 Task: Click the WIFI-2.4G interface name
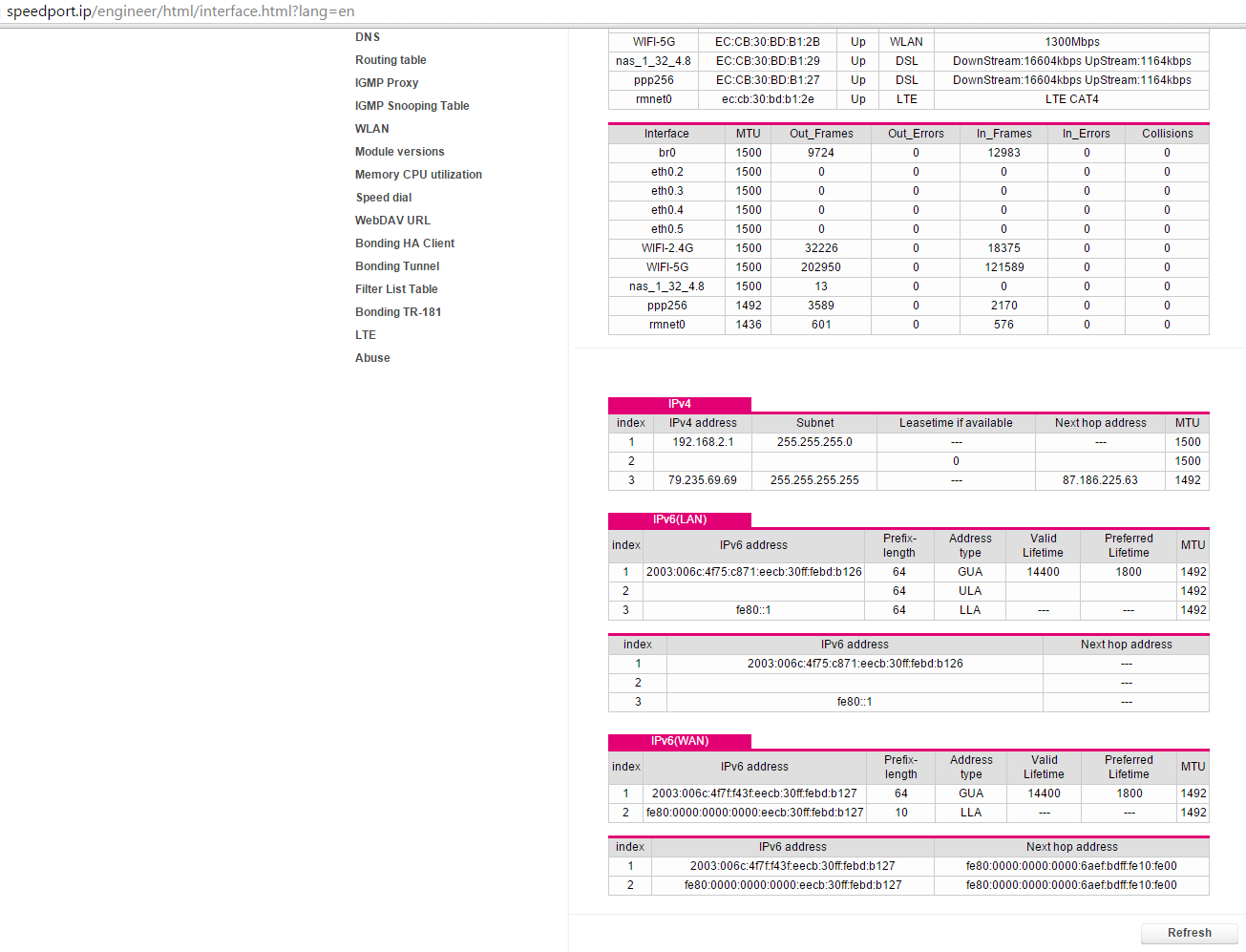coord(666,248)
